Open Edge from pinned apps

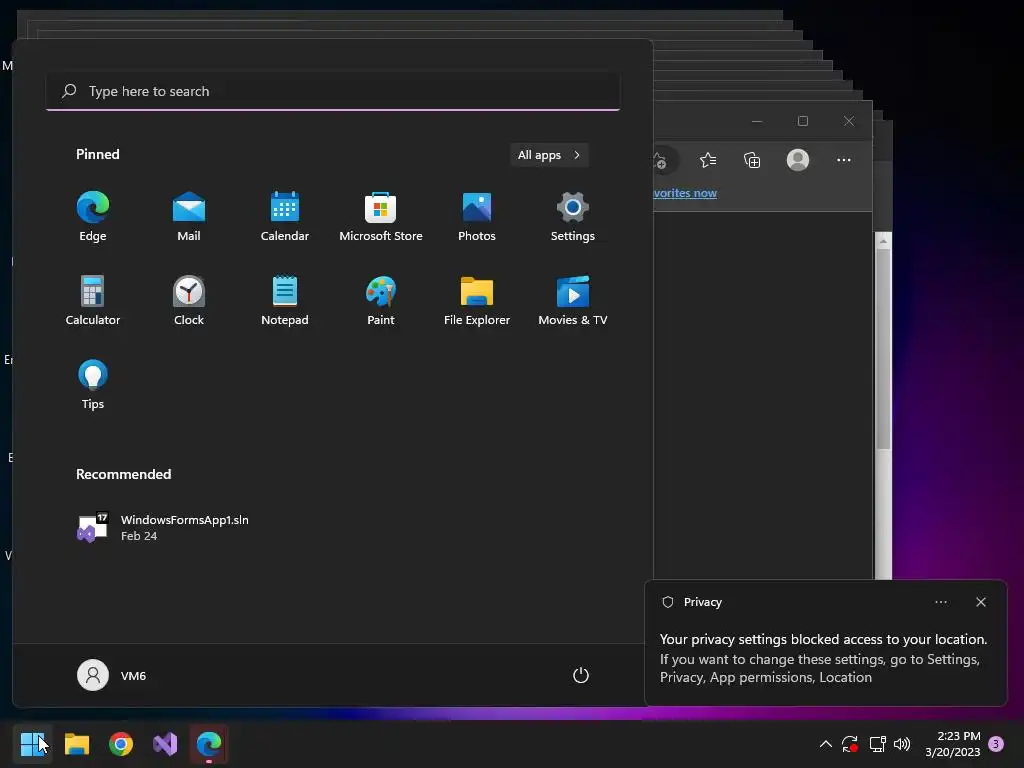pos(93,216)
